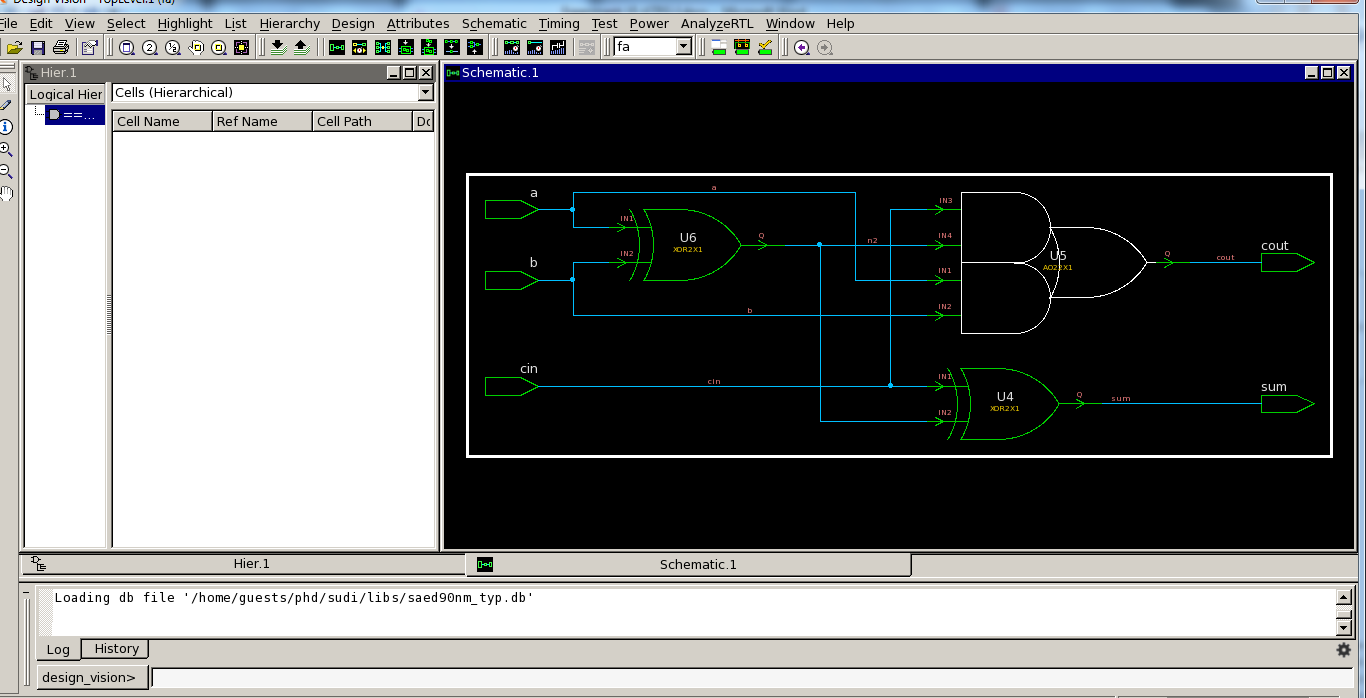Select the highlighted design in Logical Hier tree
The image size is (1366, 698).
point(75,115)
